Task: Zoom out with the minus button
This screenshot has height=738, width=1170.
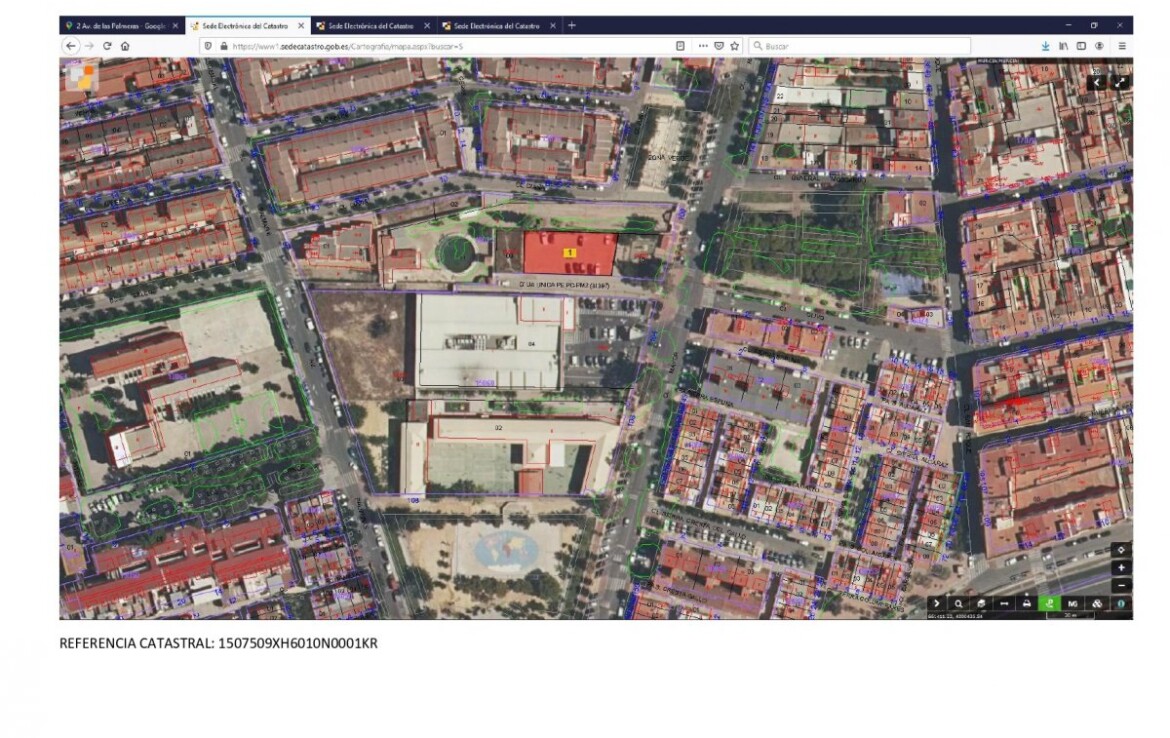Action: (x=1122, y=585)
